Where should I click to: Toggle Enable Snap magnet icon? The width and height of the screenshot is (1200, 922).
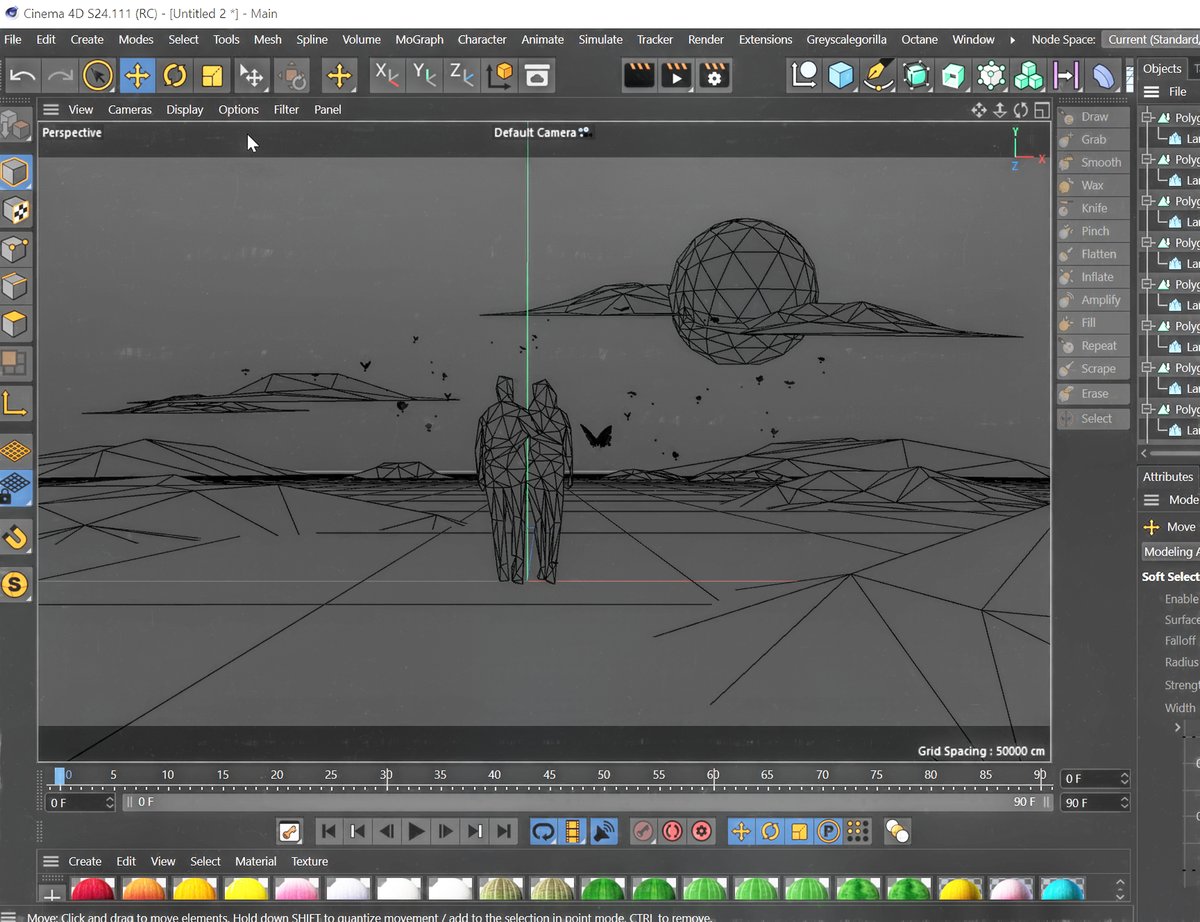click(x=15, y=538)
